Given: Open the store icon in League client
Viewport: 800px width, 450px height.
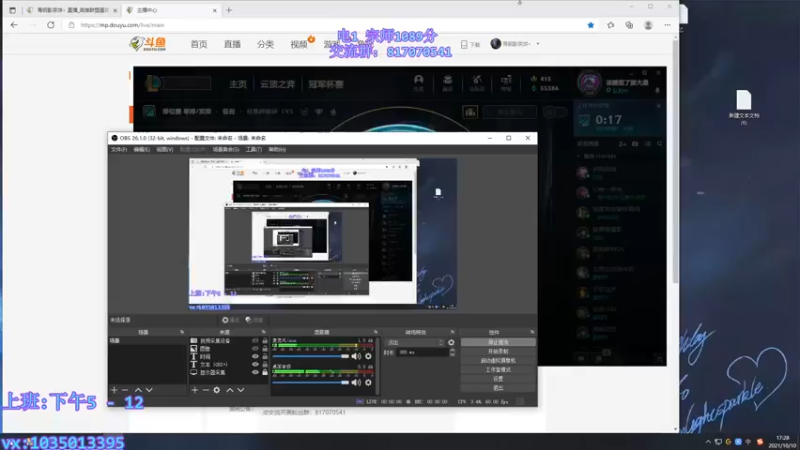Looking at the screenshot, I should click(x=506, y=83).
